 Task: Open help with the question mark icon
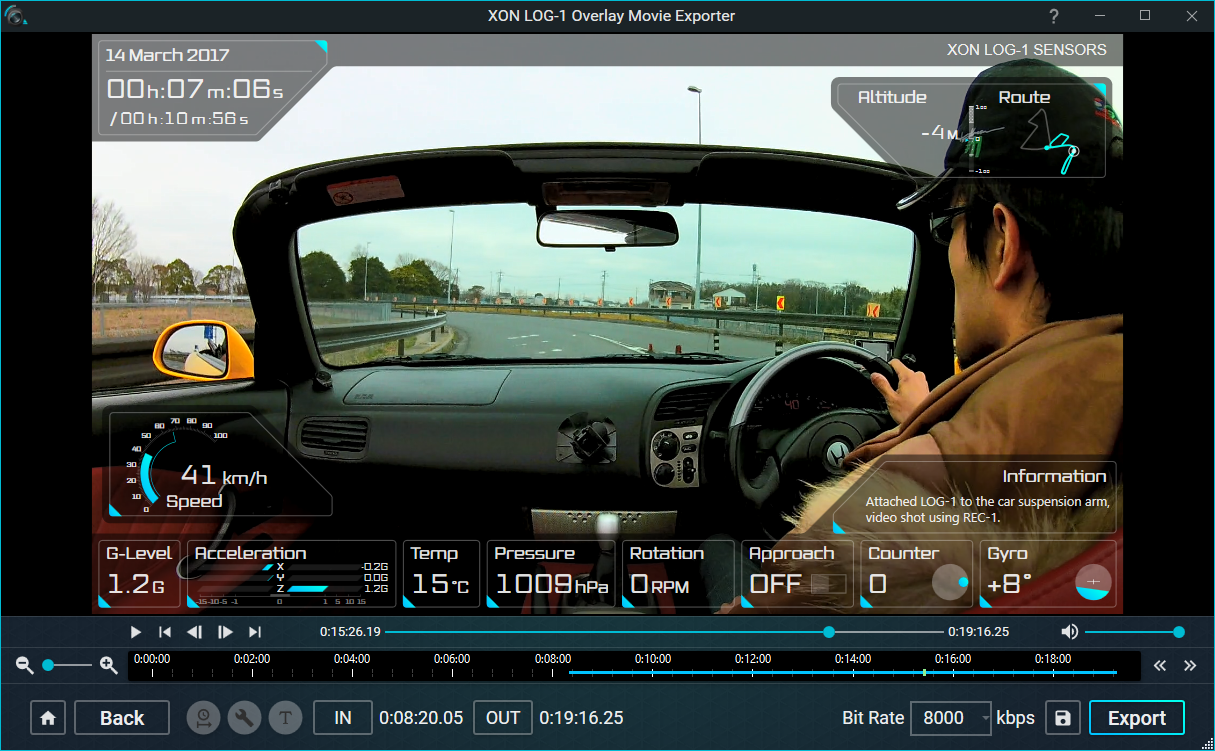[1054, 16]
